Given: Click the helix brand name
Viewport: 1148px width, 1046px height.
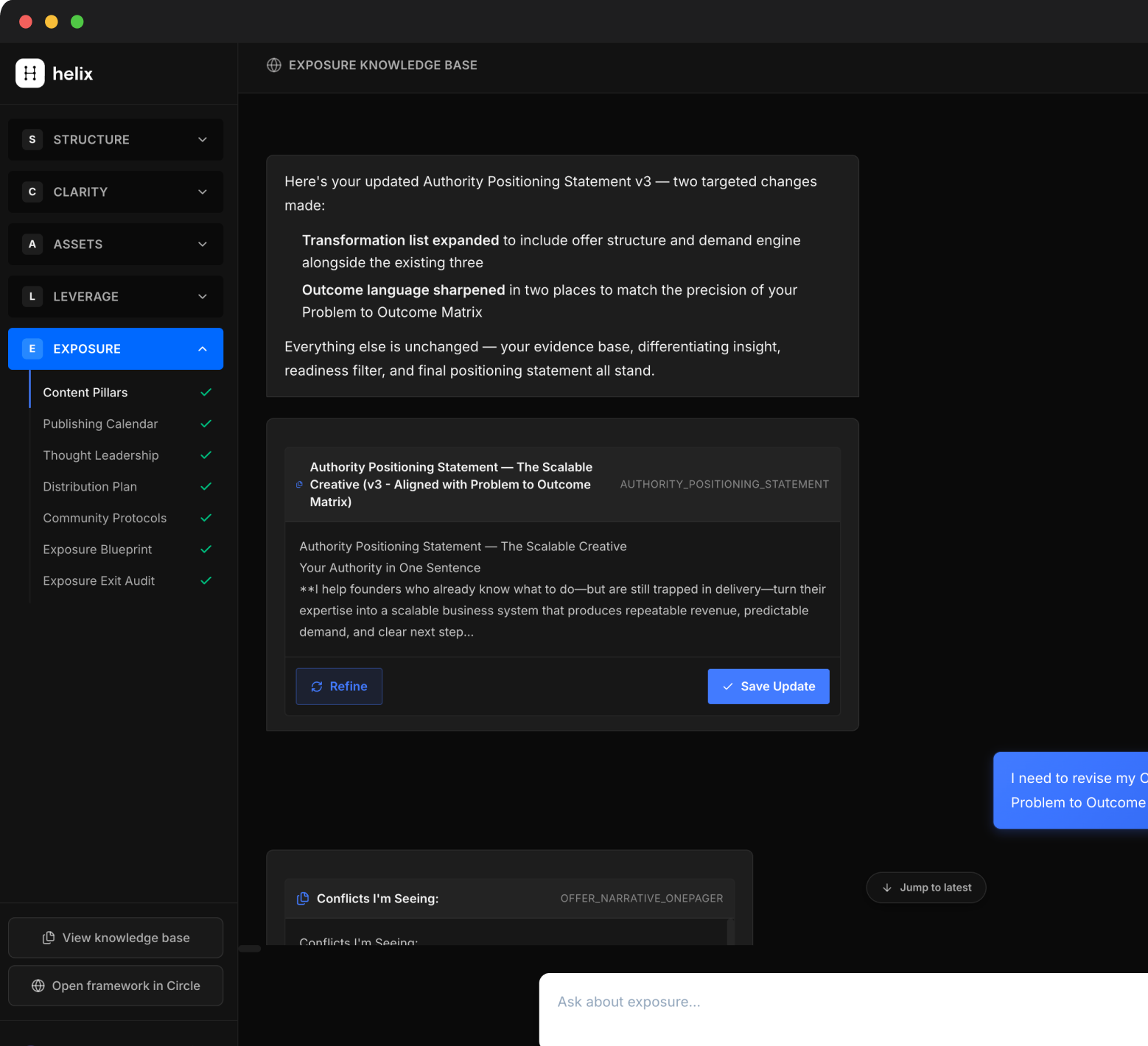Looking at the screenshot, I should click(73, 74).
